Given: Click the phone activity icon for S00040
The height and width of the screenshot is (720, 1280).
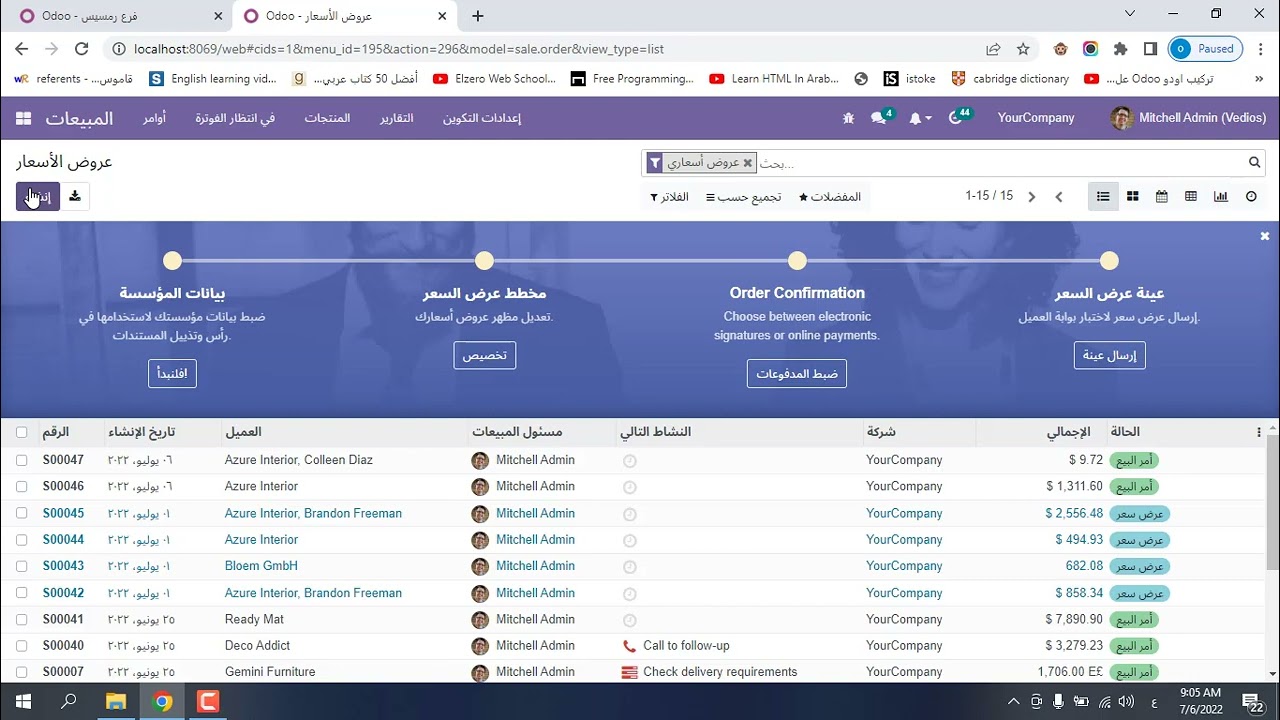Looking at the screenshot, I should point(629,646).
